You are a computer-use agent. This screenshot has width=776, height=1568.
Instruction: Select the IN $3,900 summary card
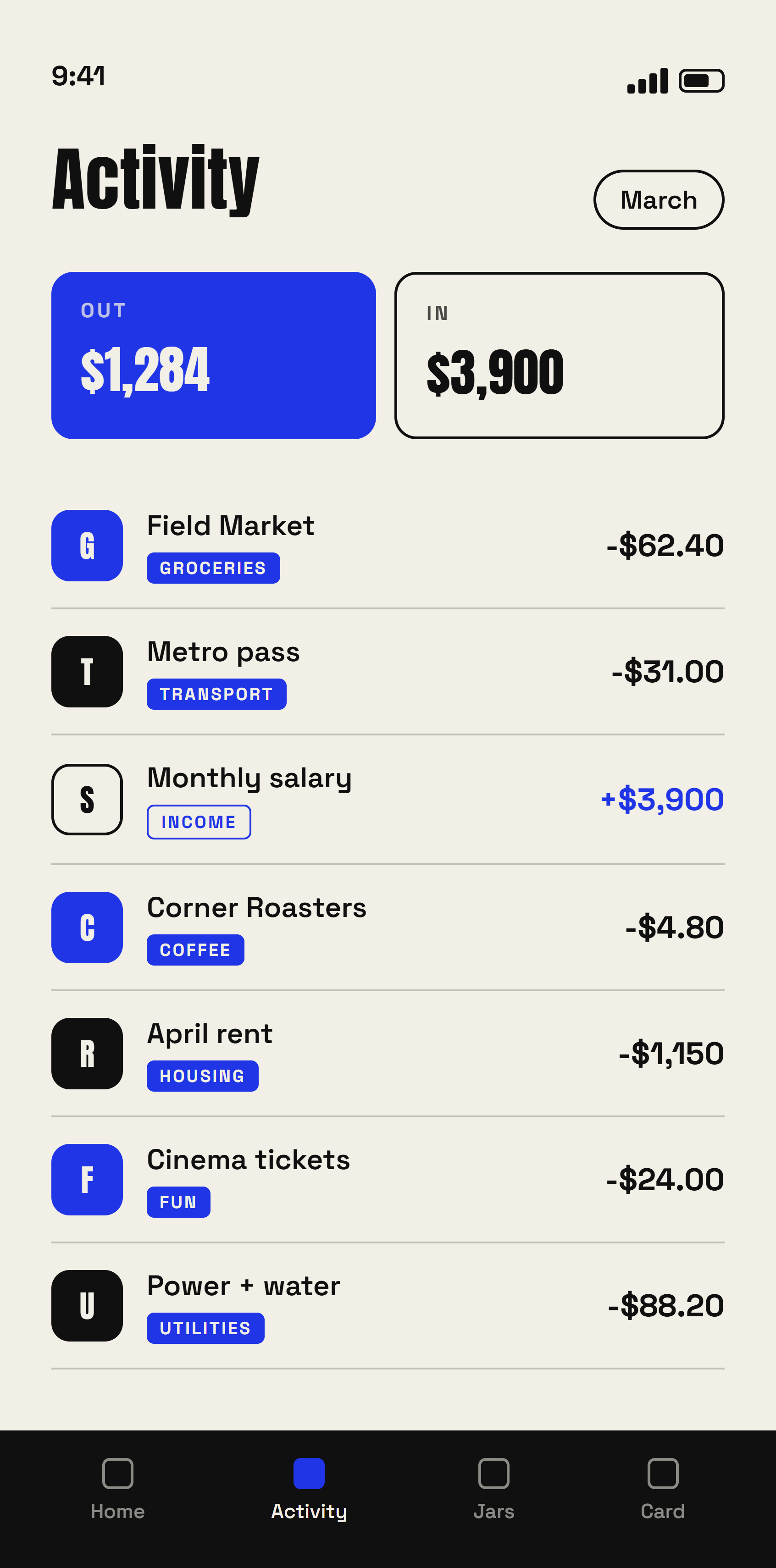[x=559, y=355]
